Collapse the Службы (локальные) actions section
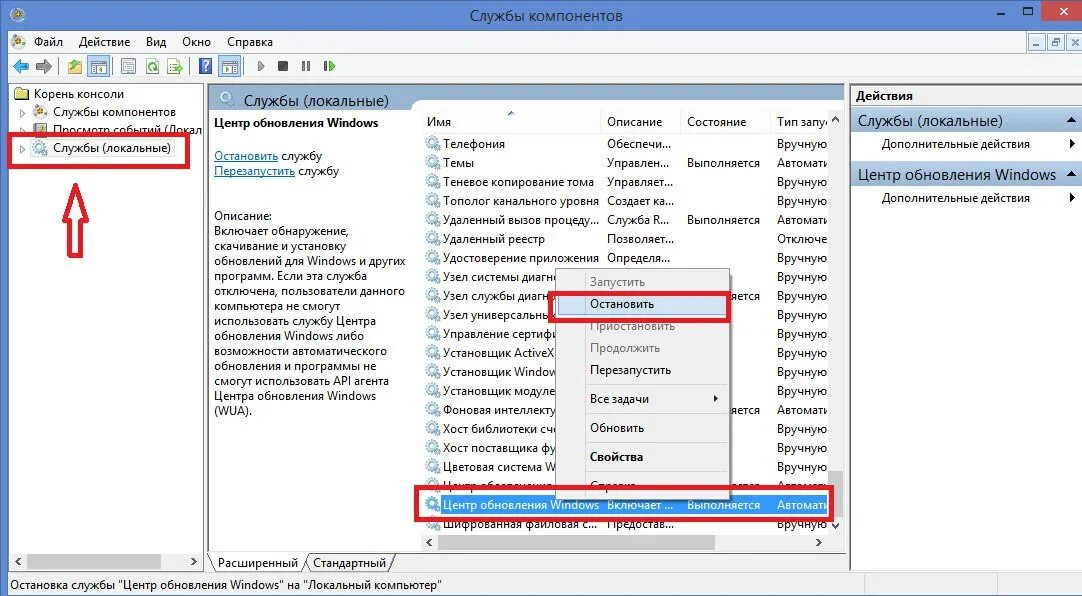Image resolution: width=1082 pixels, height=596 pixels. [1071, 121]
